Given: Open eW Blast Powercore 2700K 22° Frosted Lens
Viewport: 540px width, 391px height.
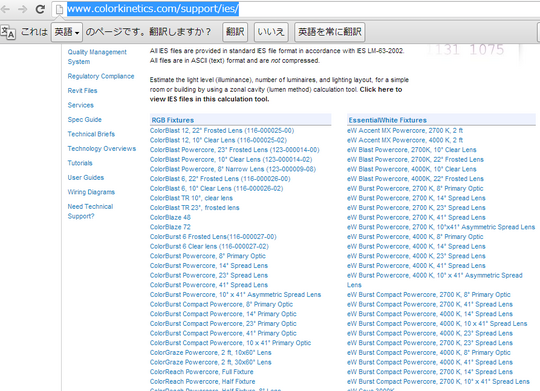Looking at the screenshot, I should coord(415,160).
